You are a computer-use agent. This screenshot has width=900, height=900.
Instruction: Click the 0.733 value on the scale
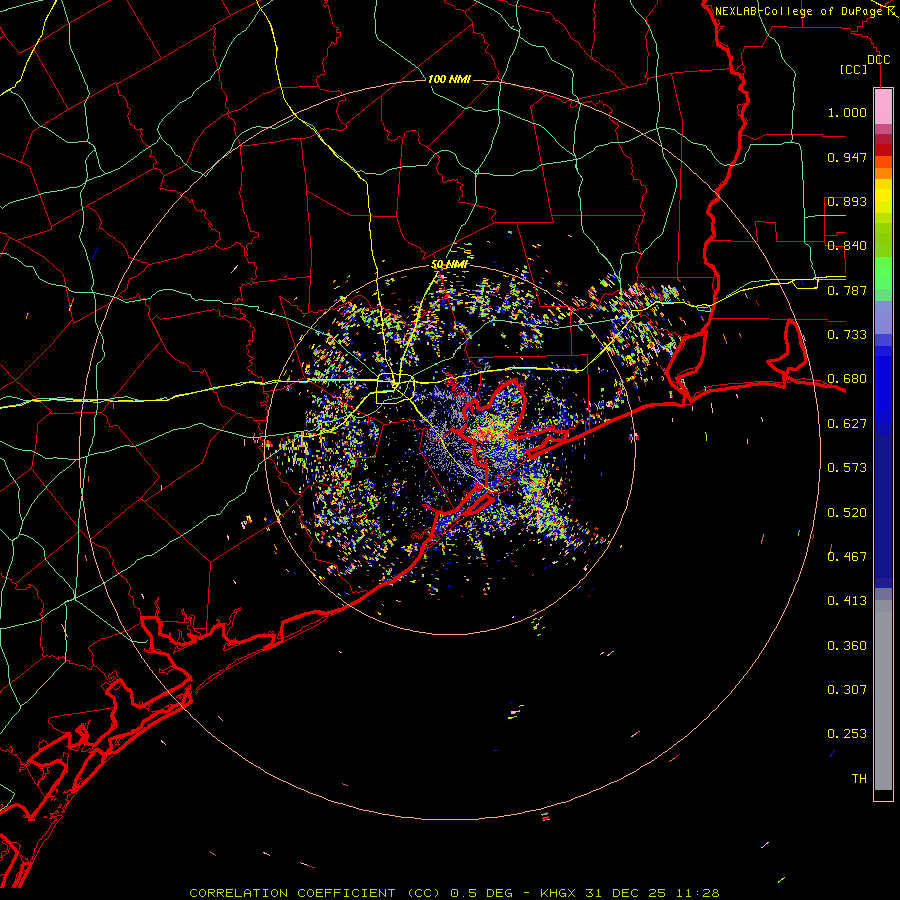[847, 335]
